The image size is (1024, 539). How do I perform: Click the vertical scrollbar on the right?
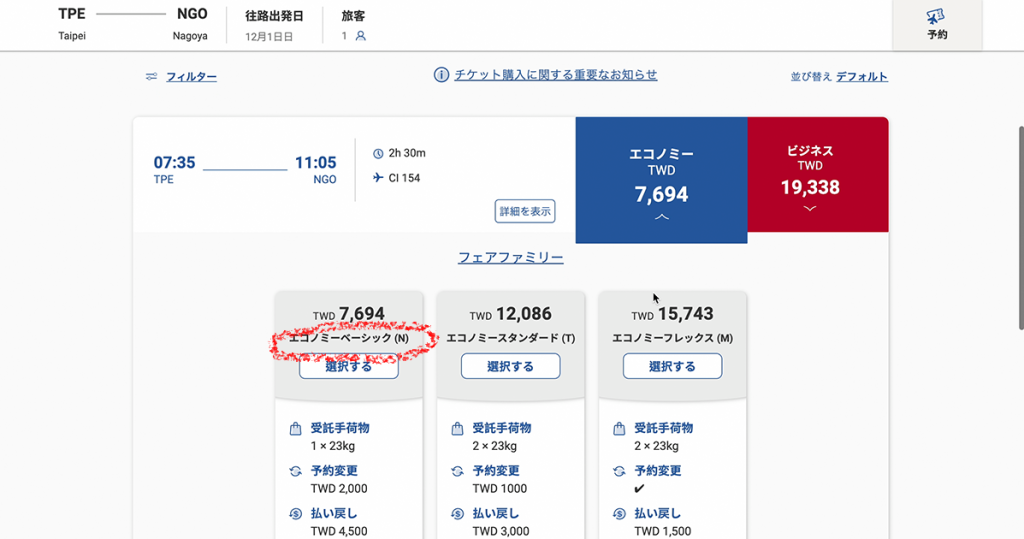(1018, 230)
